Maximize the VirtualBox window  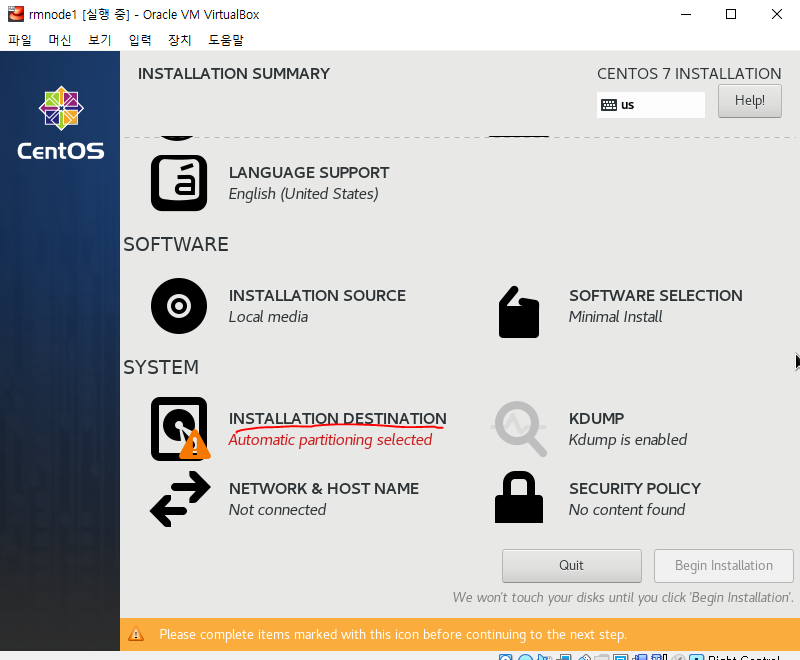click(x=731, y=14)
